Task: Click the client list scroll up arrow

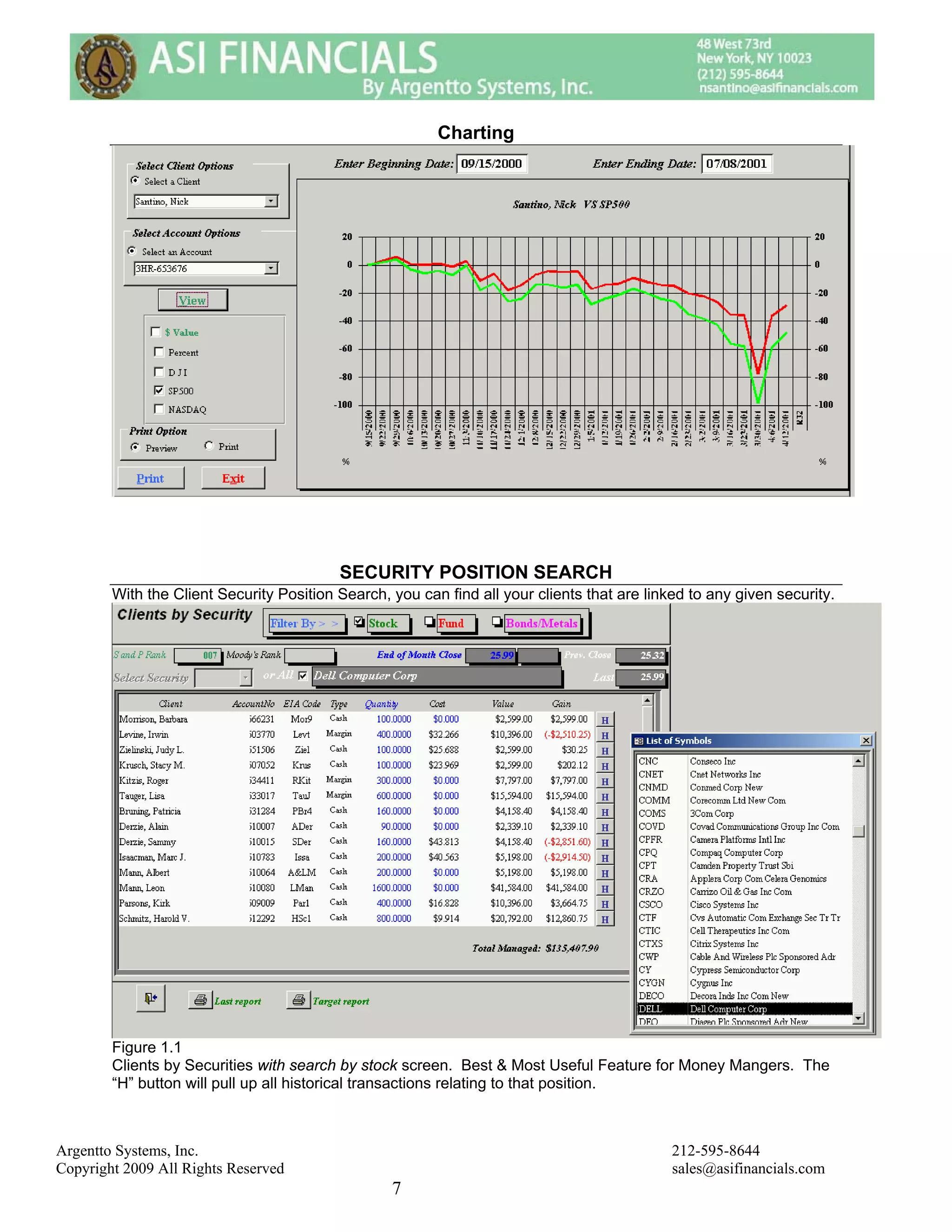Action: tap(648, 700)
